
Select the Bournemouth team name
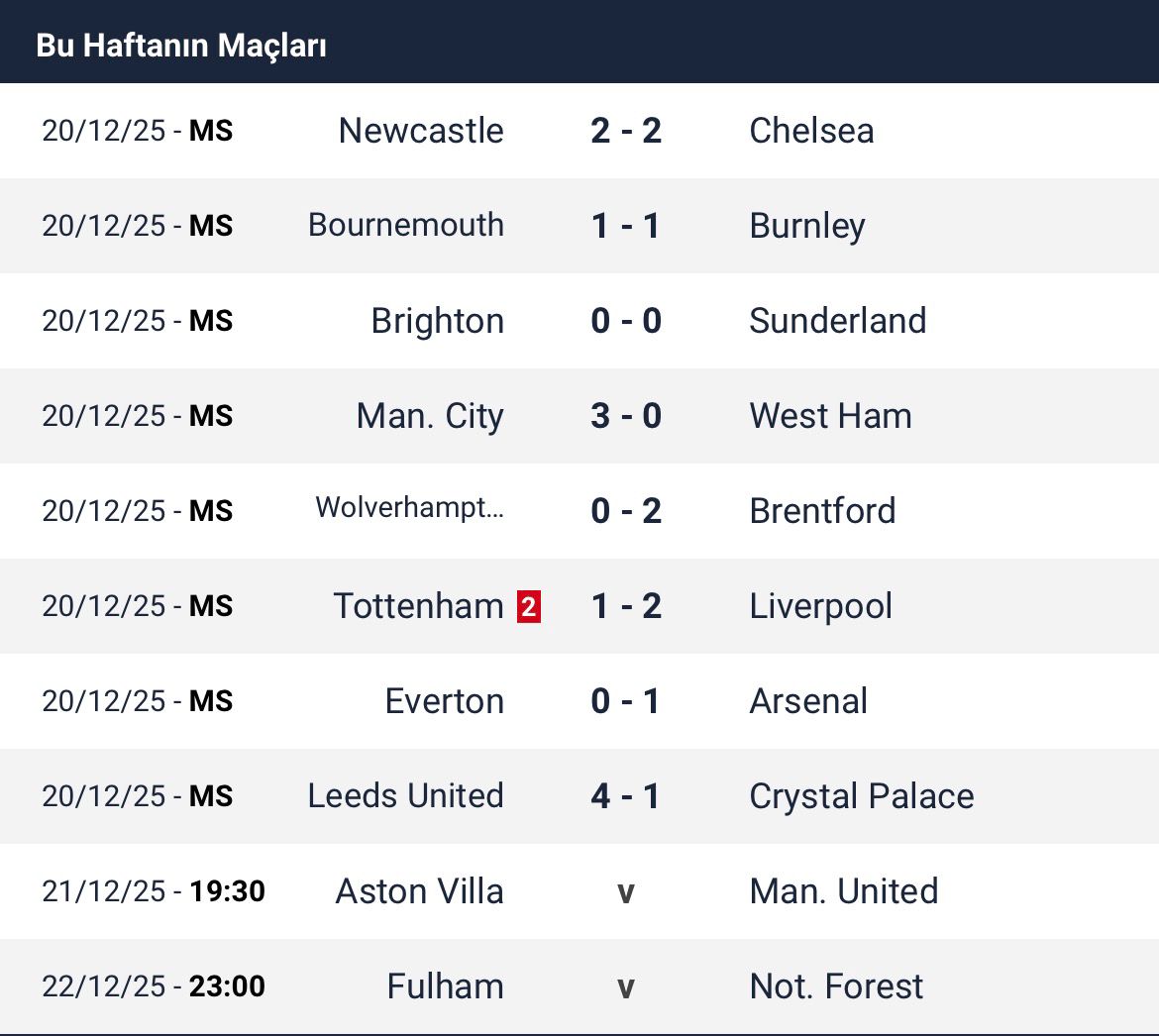point(406,226)
